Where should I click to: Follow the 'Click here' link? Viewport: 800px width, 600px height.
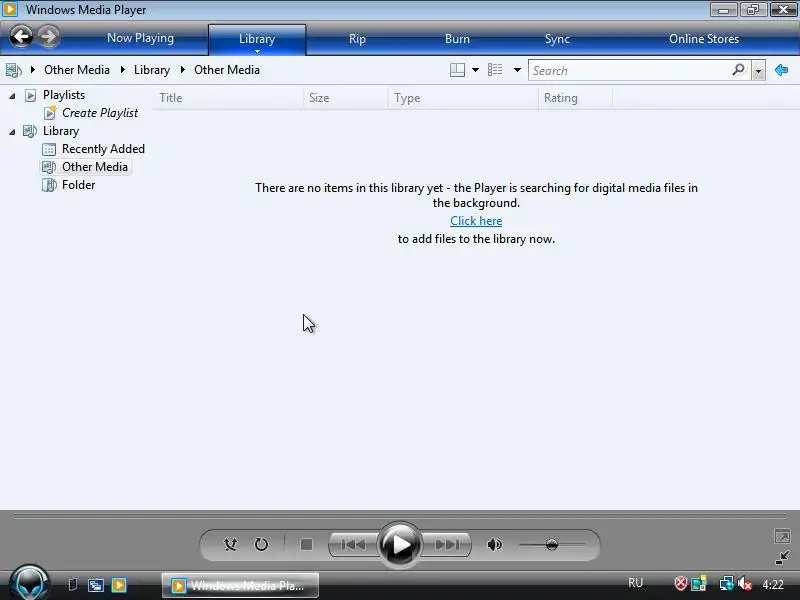click(476, 221)
